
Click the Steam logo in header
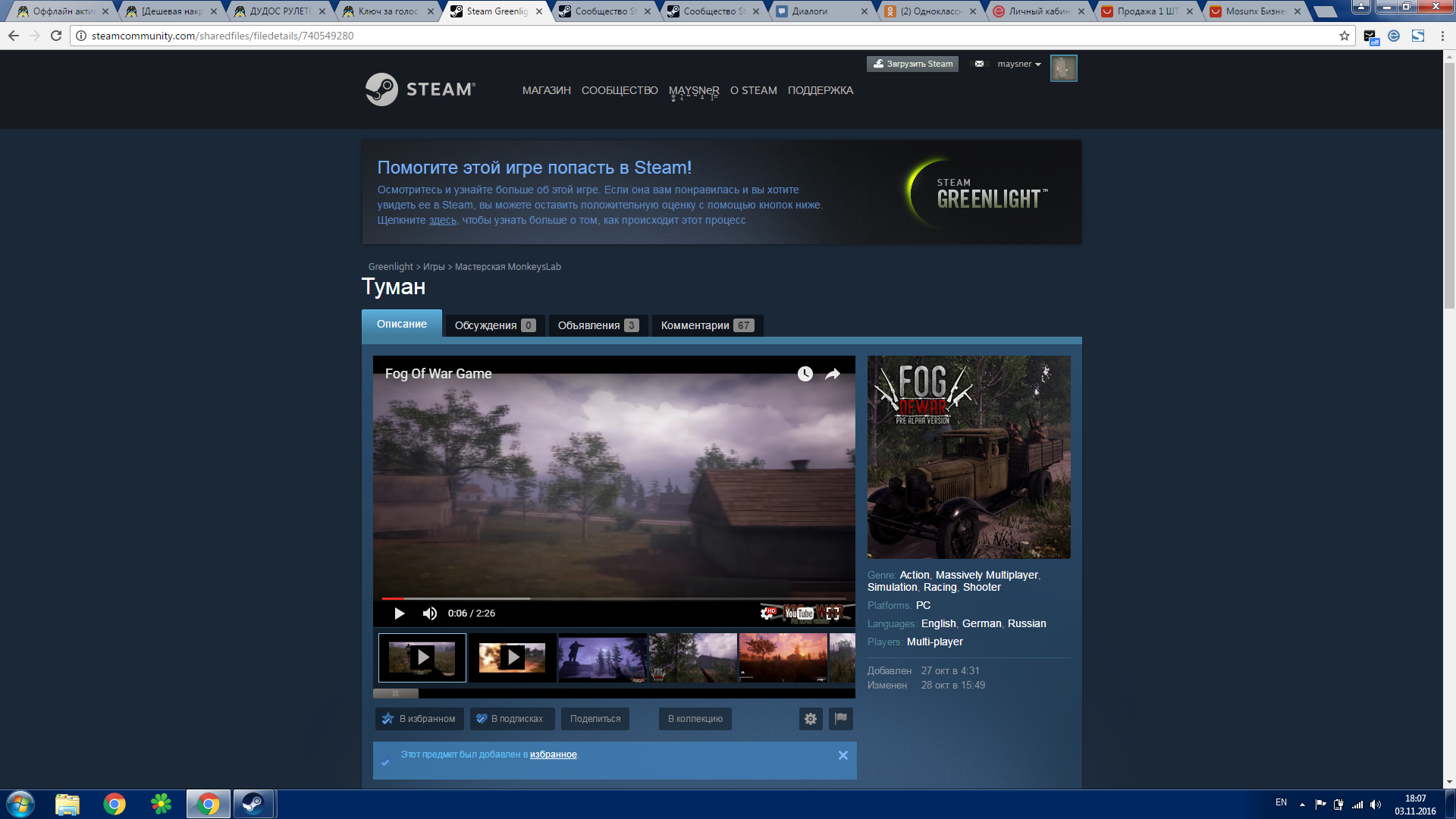420,89
